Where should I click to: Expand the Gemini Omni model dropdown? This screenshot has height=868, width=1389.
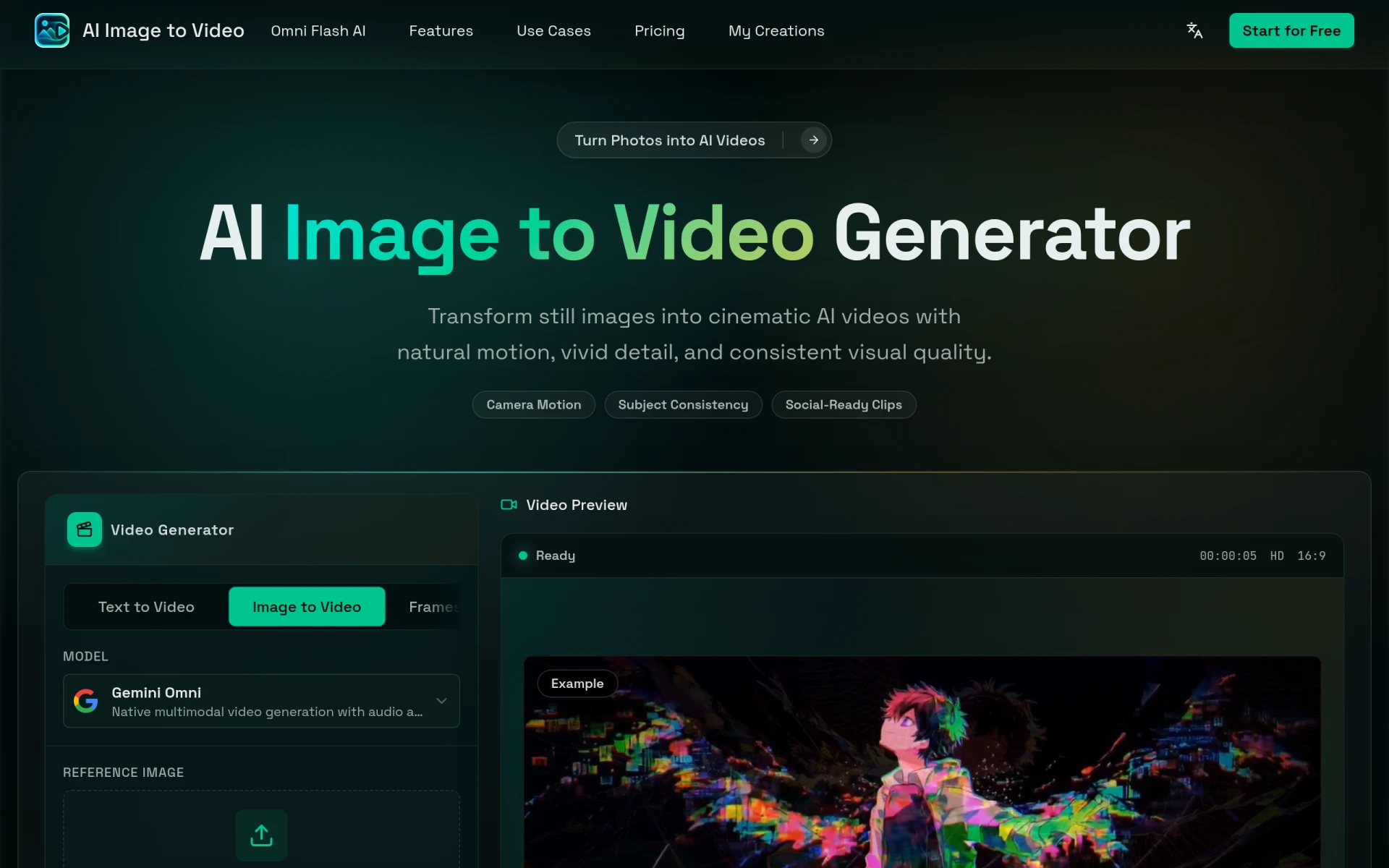tap(261, 701)
